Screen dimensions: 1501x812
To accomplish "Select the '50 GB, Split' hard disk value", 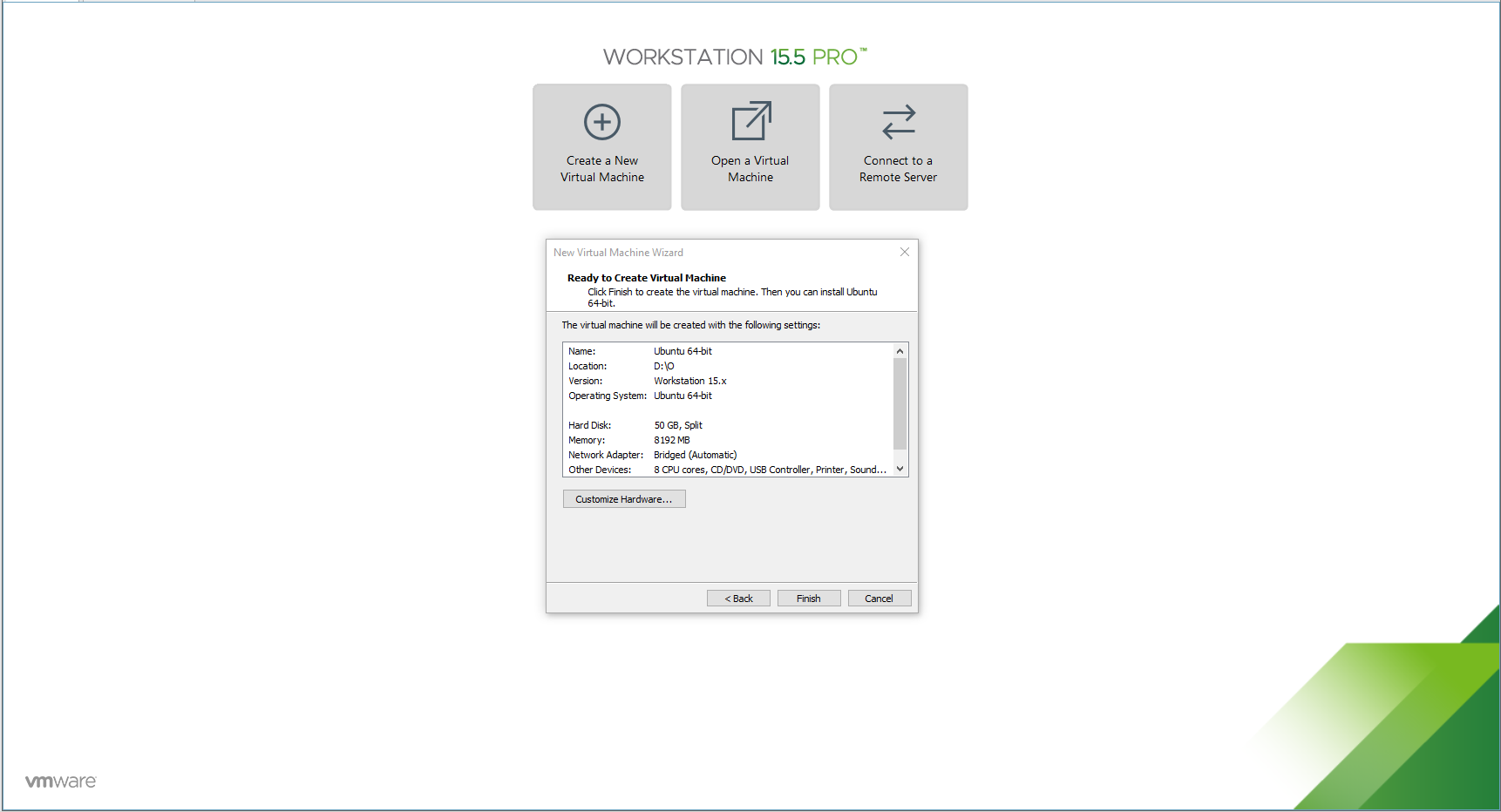I will (x=678, y=425).
